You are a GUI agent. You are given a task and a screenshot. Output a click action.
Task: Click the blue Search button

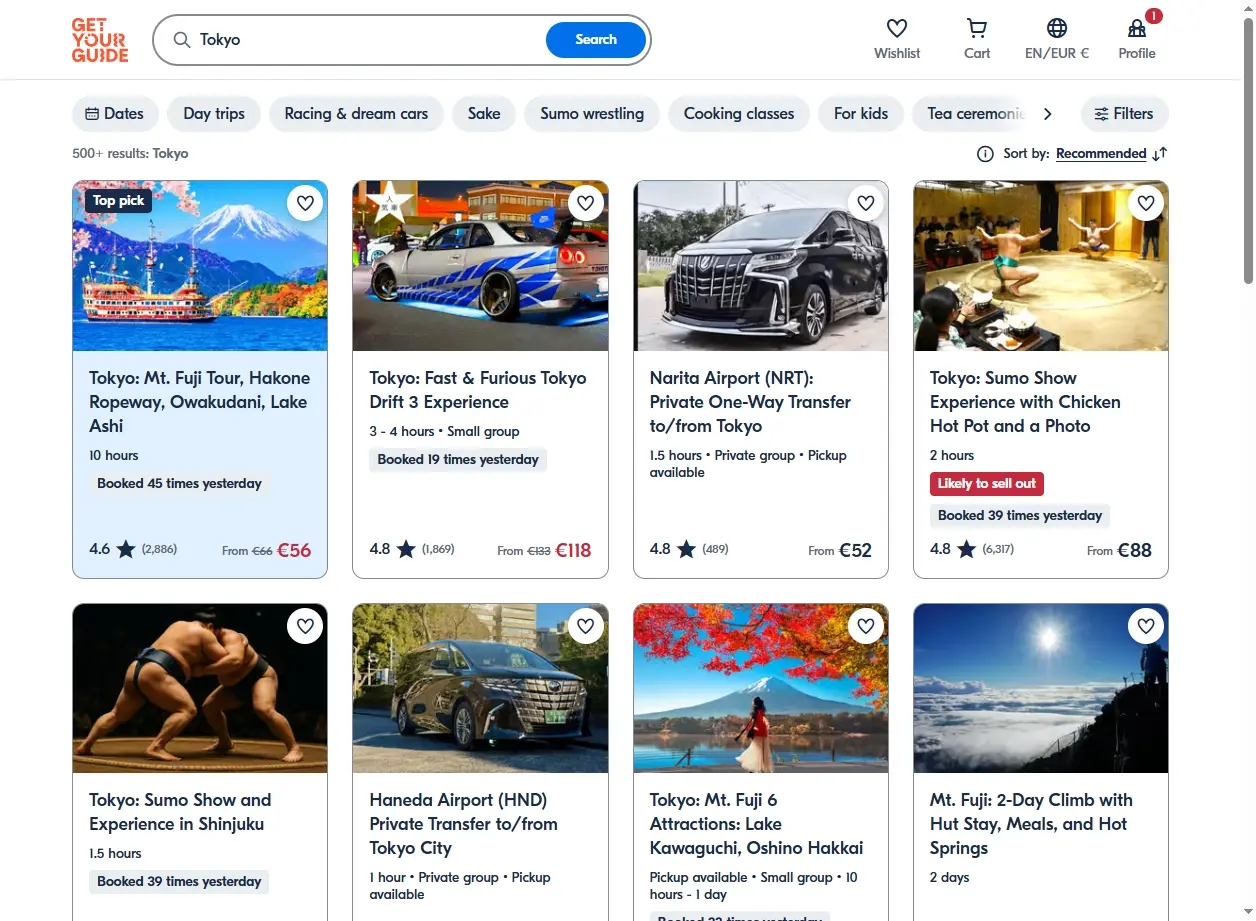(596, 40)
